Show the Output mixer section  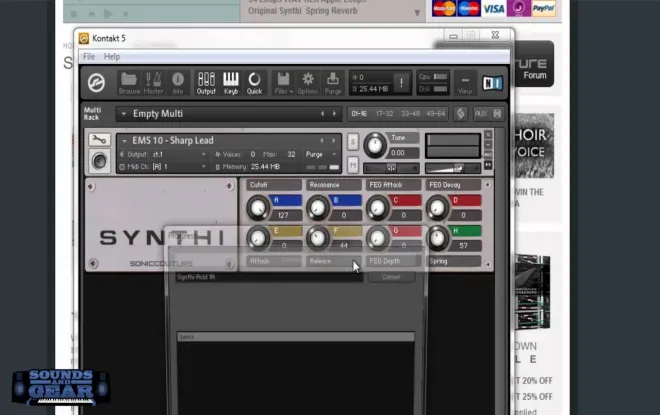click(206, 83)
